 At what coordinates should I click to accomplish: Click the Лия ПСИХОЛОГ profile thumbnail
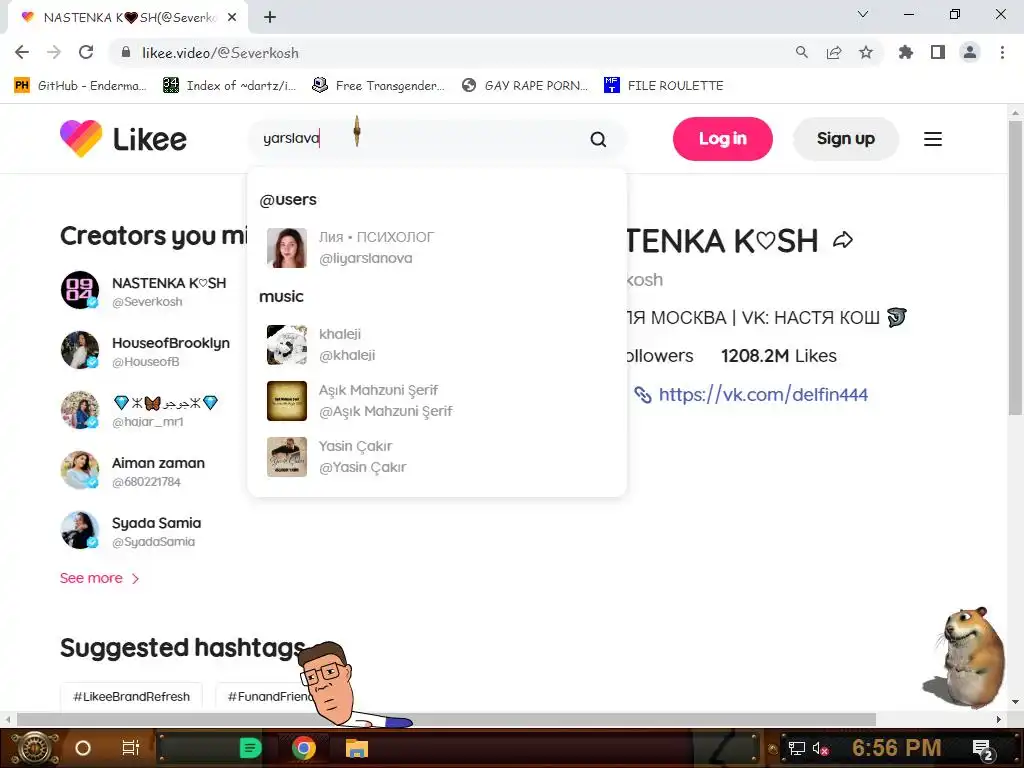pos(287,248)
